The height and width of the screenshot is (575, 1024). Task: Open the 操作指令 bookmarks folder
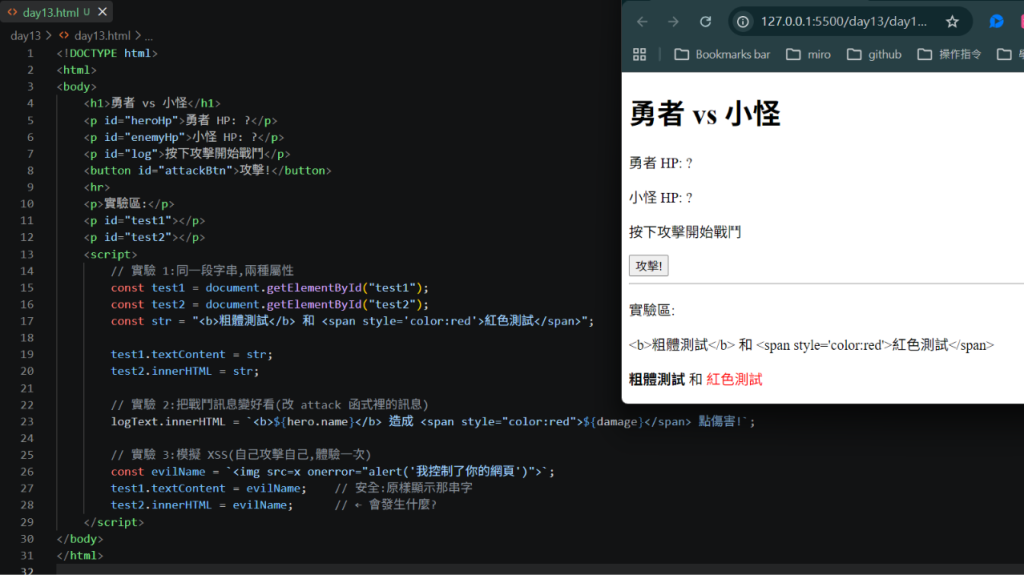950,54
